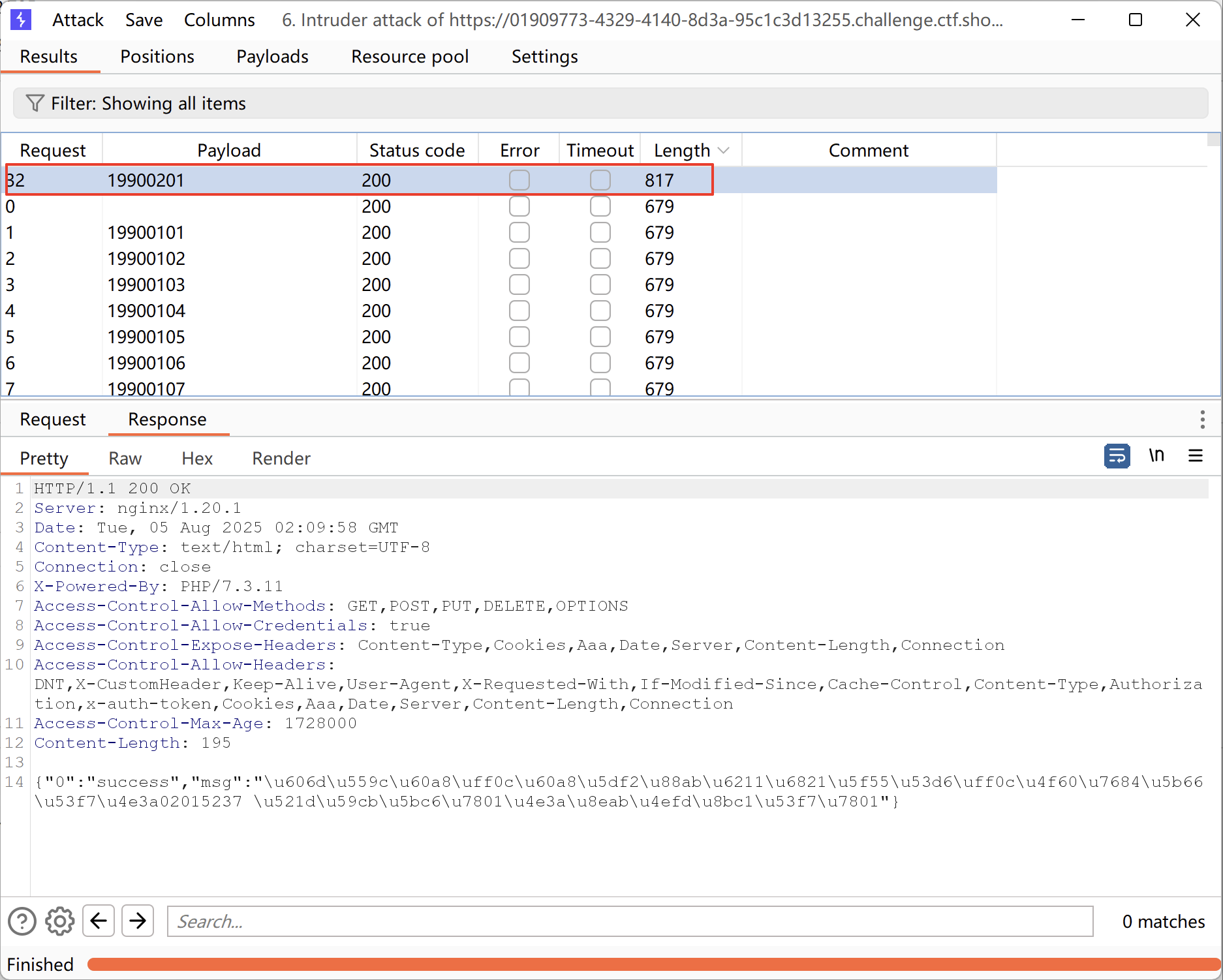This screenshot has height=980, width=1223.
Task: Click the Finished status label
Action: pyautogui.click(x=40, y=964)
